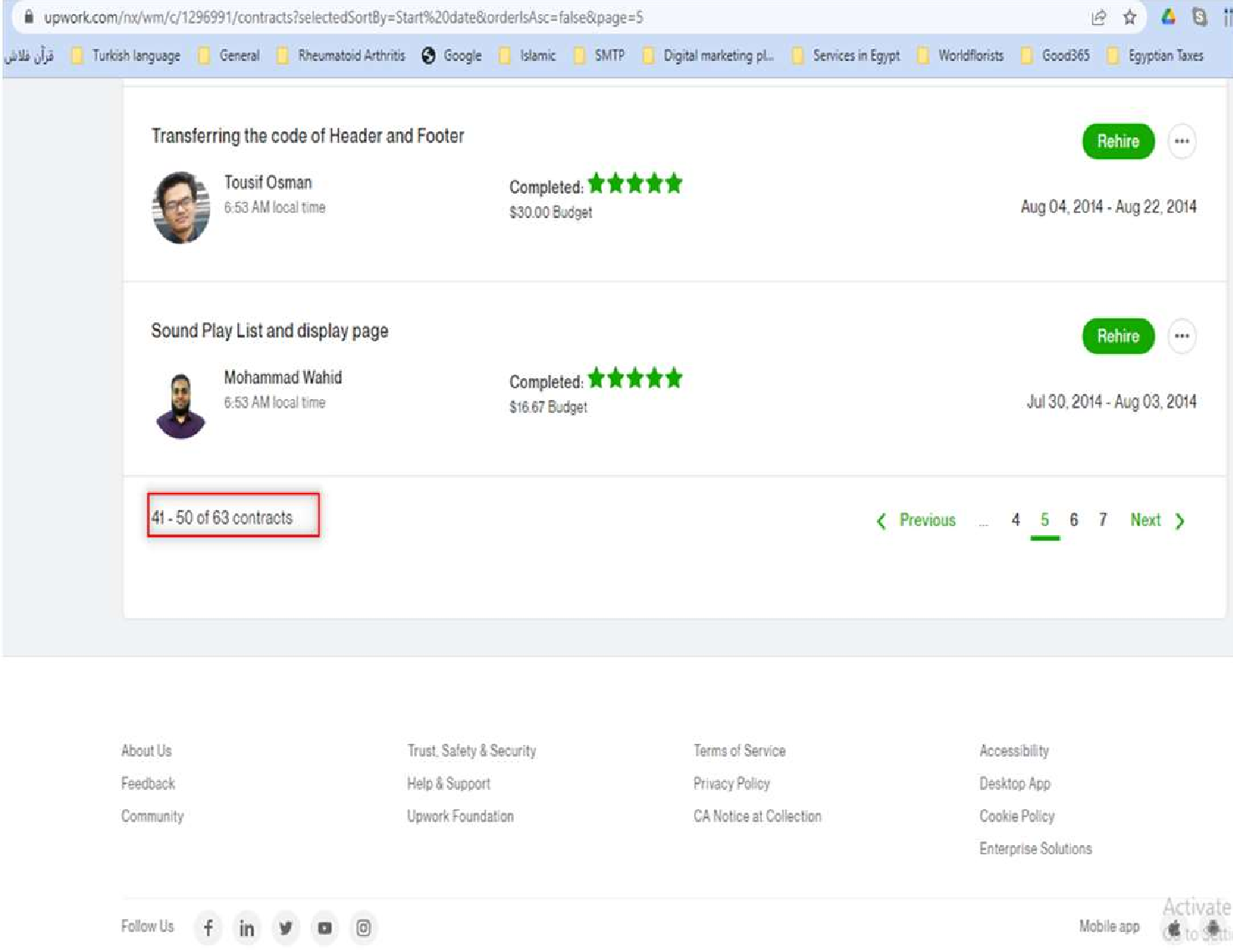The width and height of the screenshot is (1233, 952).
Task: Click the share page icon in address bar
Action: click(x=1099, y=18)
